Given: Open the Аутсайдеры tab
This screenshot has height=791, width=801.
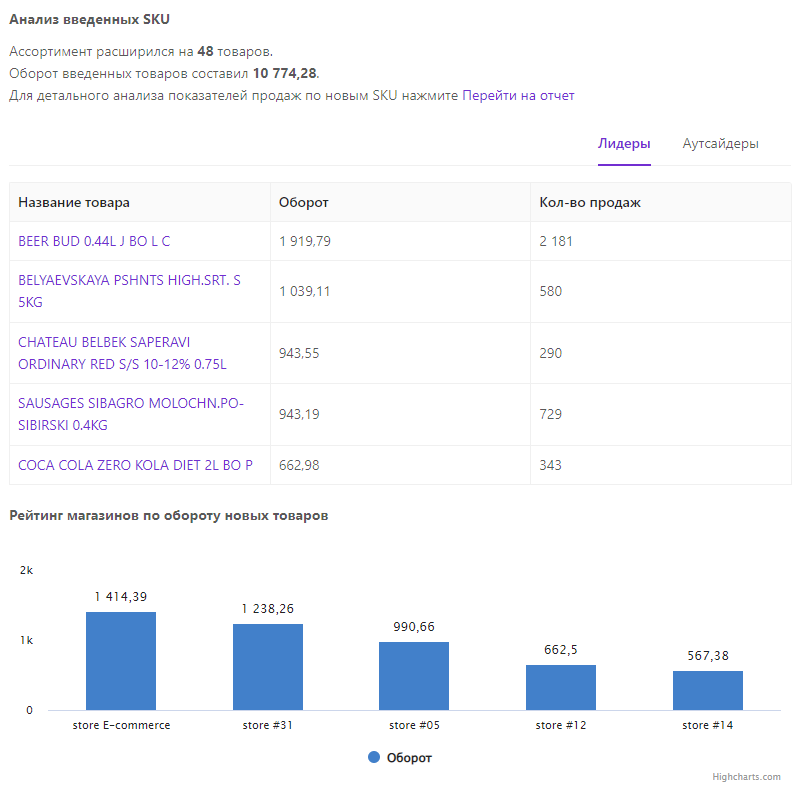Looking at the screenshot, I should click(x=720, y=143).
